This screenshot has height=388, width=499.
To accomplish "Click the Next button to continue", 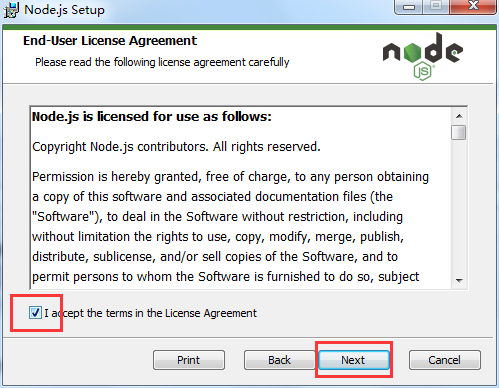I will click(x=354, y=360).
